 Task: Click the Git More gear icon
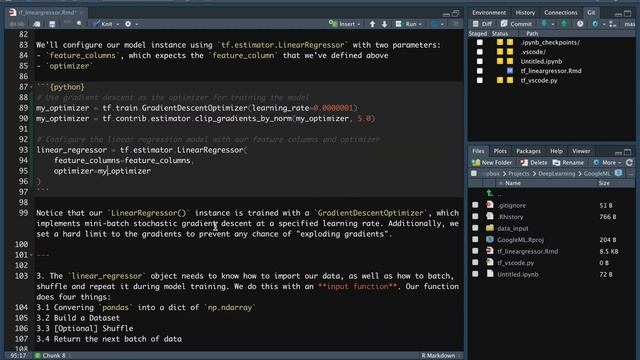coord(595,24)
